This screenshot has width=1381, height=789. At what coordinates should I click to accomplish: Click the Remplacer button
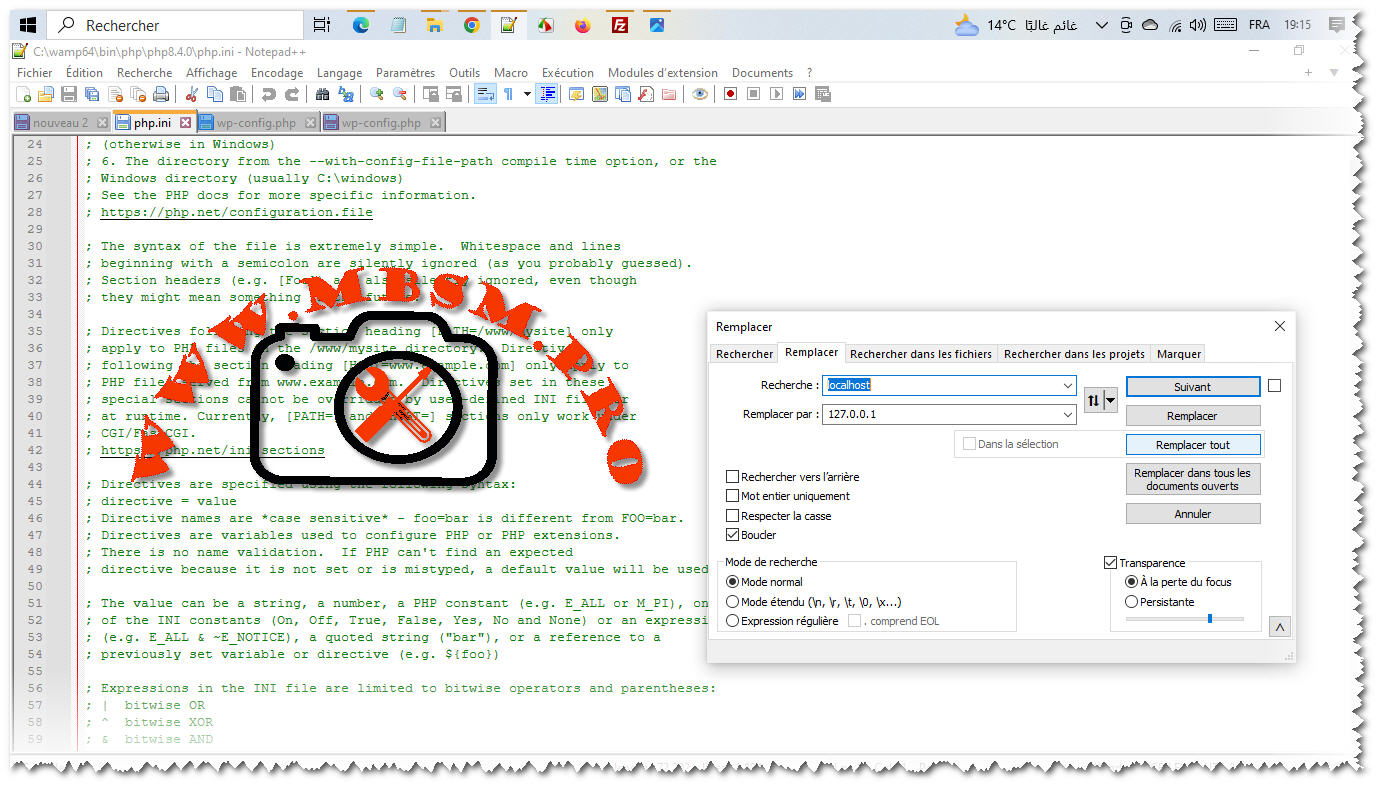coord(1192,416)
